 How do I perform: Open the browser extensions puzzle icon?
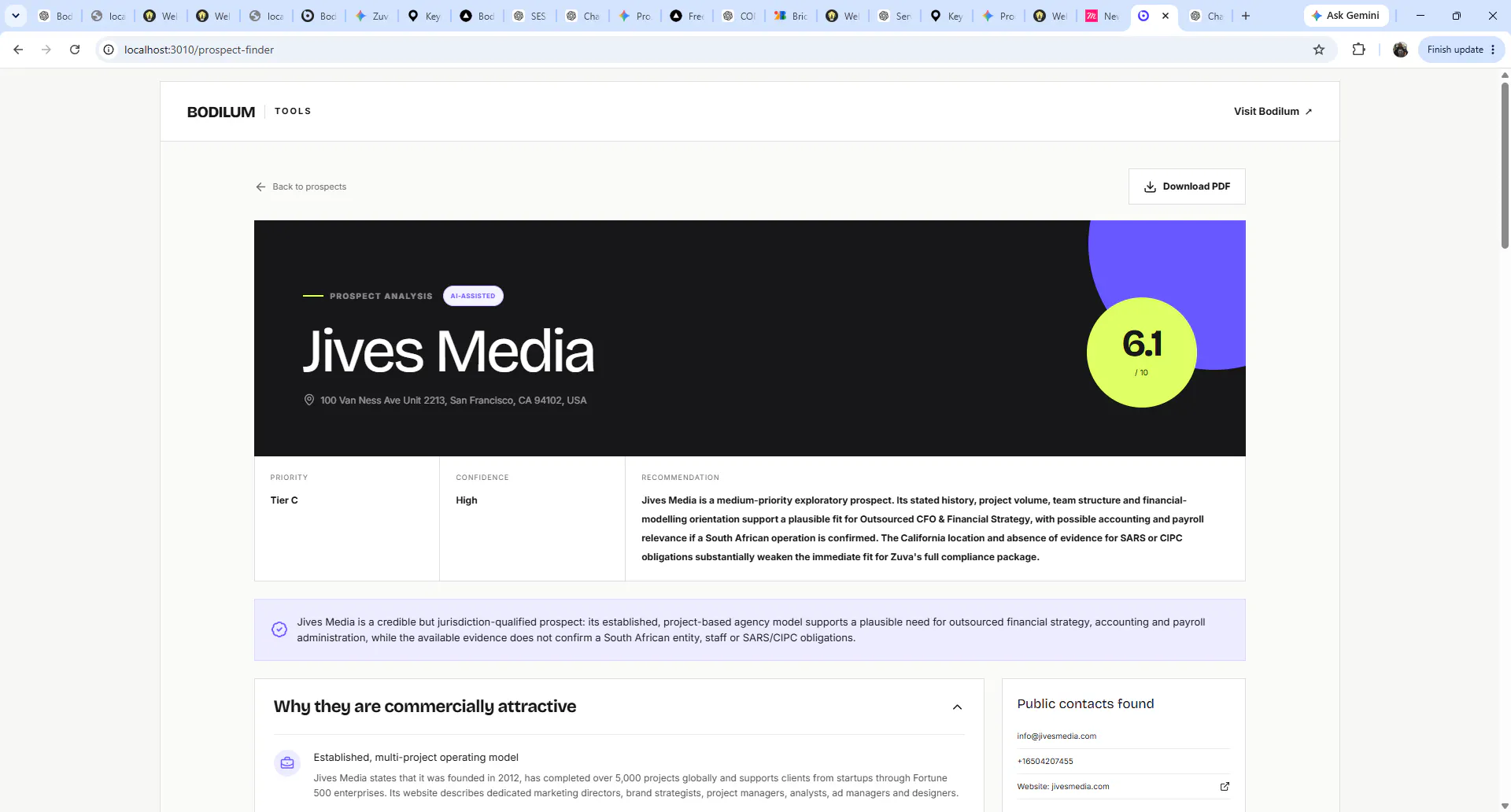tap(1358, 50)
